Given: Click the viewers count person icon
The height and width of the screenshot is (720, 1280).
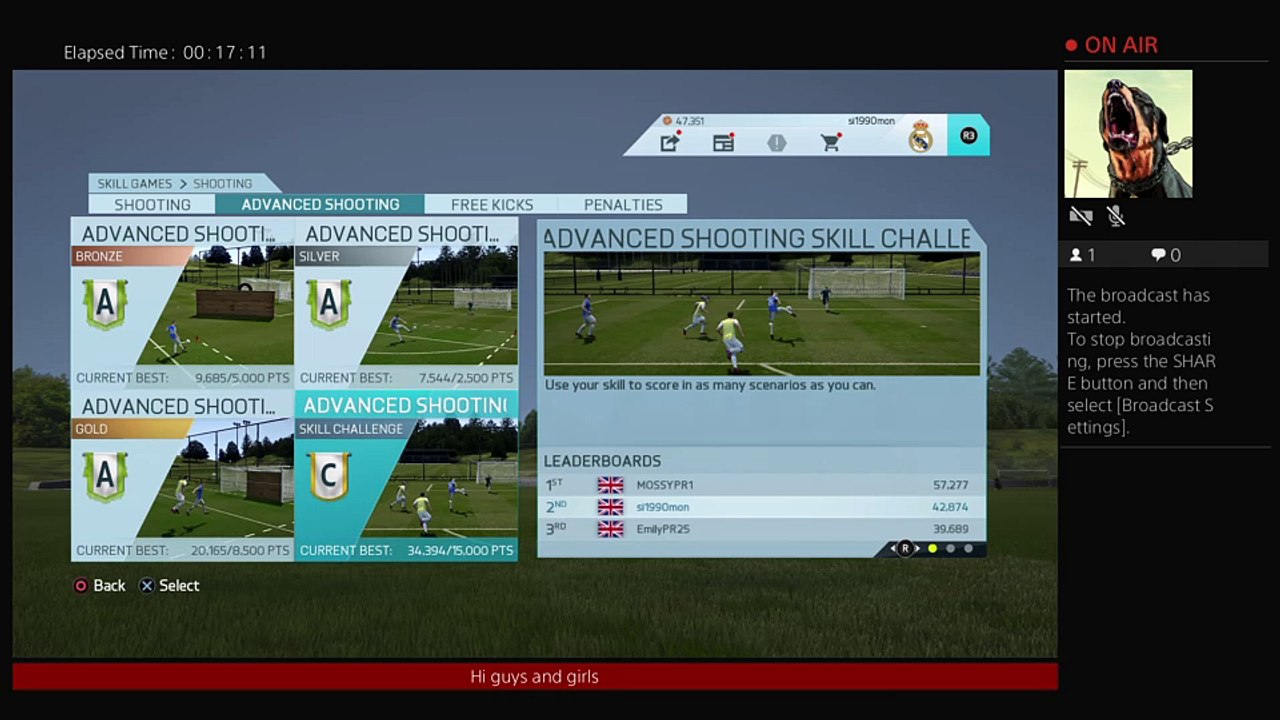Looking at the screenshot, I should pyautogui.click(x=1076, y=255).
